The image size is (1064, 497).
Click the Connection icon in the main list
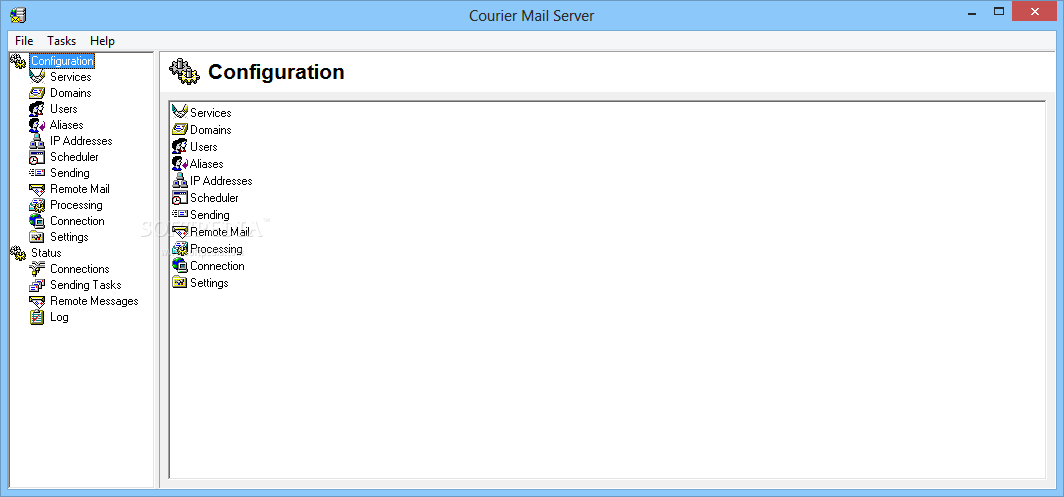coord(180,265)
